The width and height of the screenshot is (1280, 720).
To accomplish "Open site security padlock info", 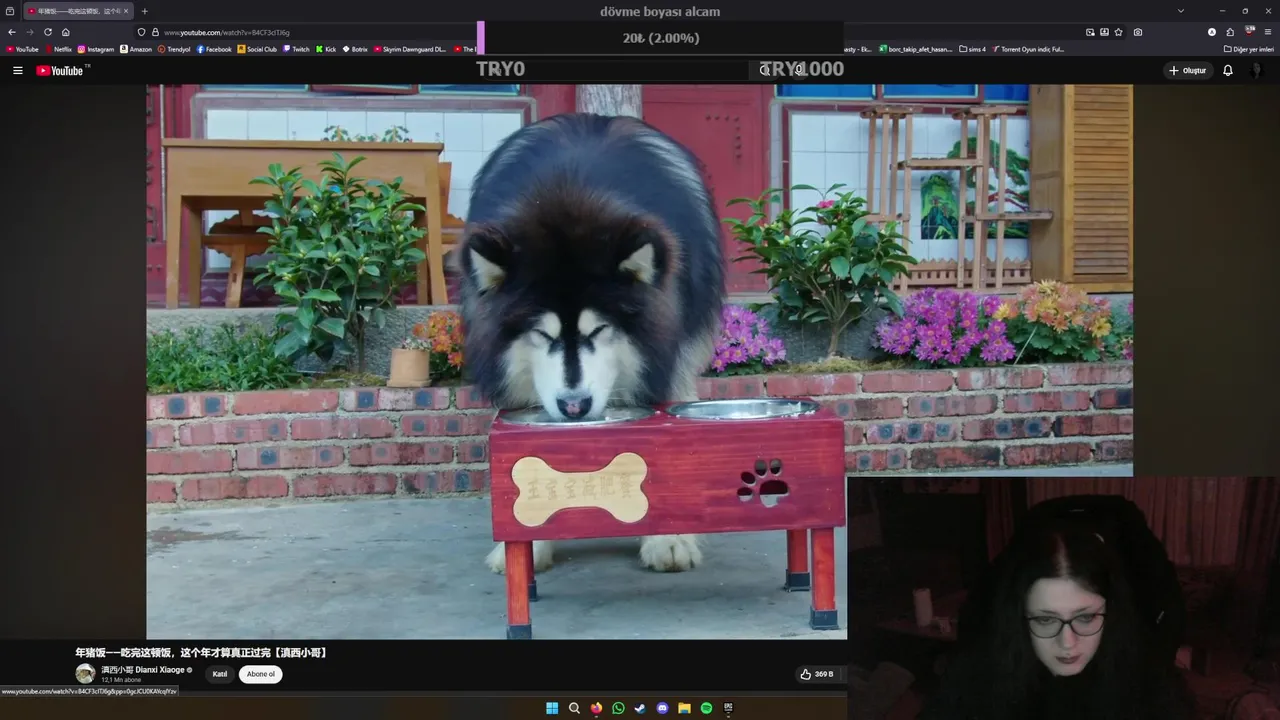I will click(x=155, y=32).
